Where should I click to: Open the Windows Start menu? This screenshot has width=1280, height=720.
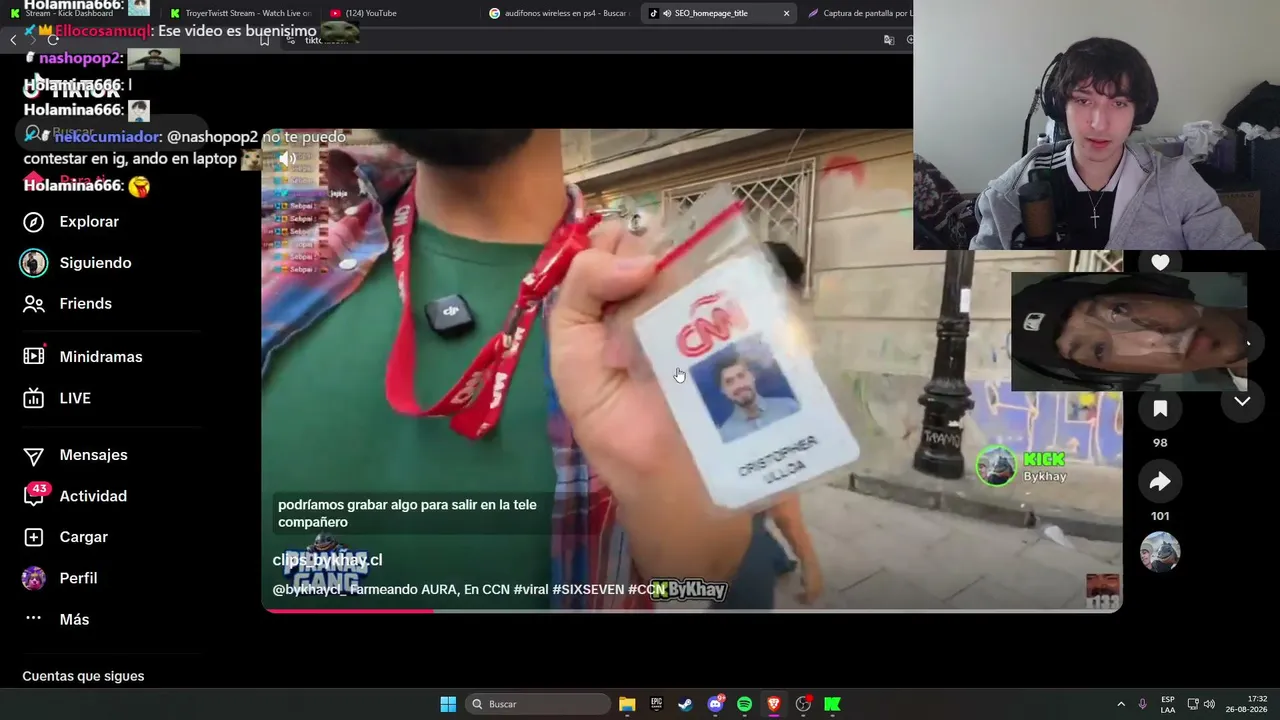448,704
